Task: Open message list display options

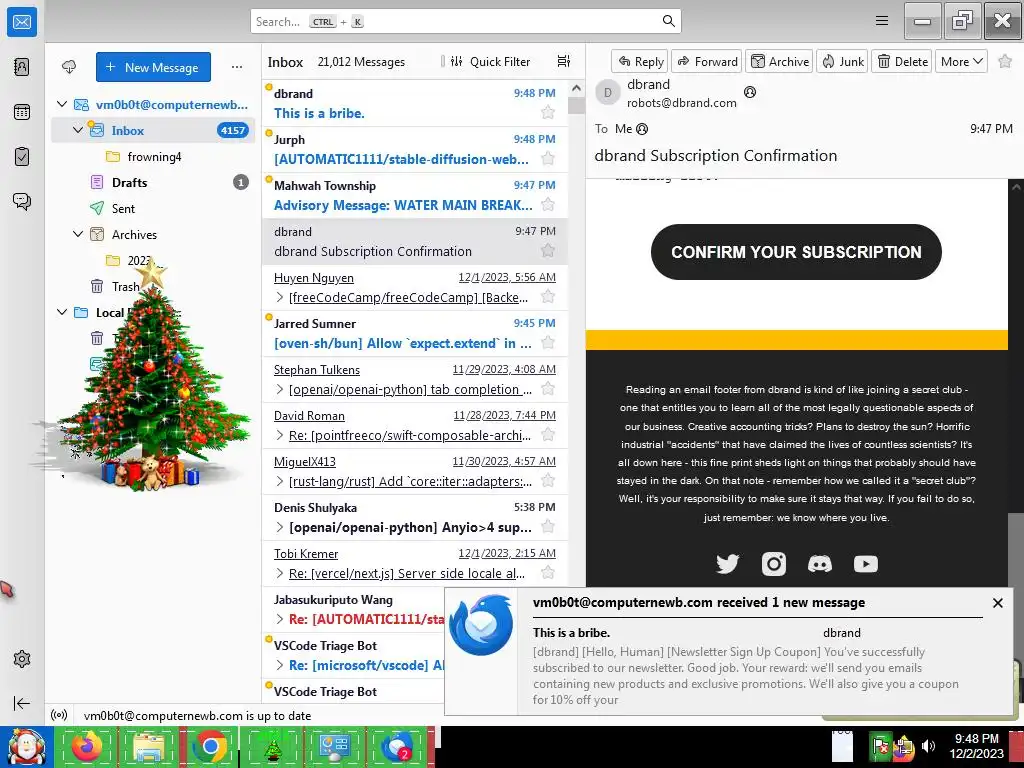Action: pos(564,61)
